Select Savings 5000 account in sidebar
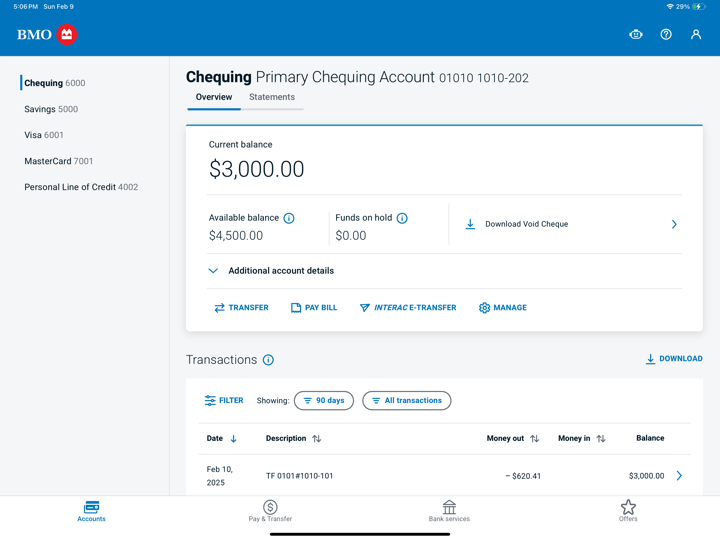This screenshot has height=540, width=720. 51,109
